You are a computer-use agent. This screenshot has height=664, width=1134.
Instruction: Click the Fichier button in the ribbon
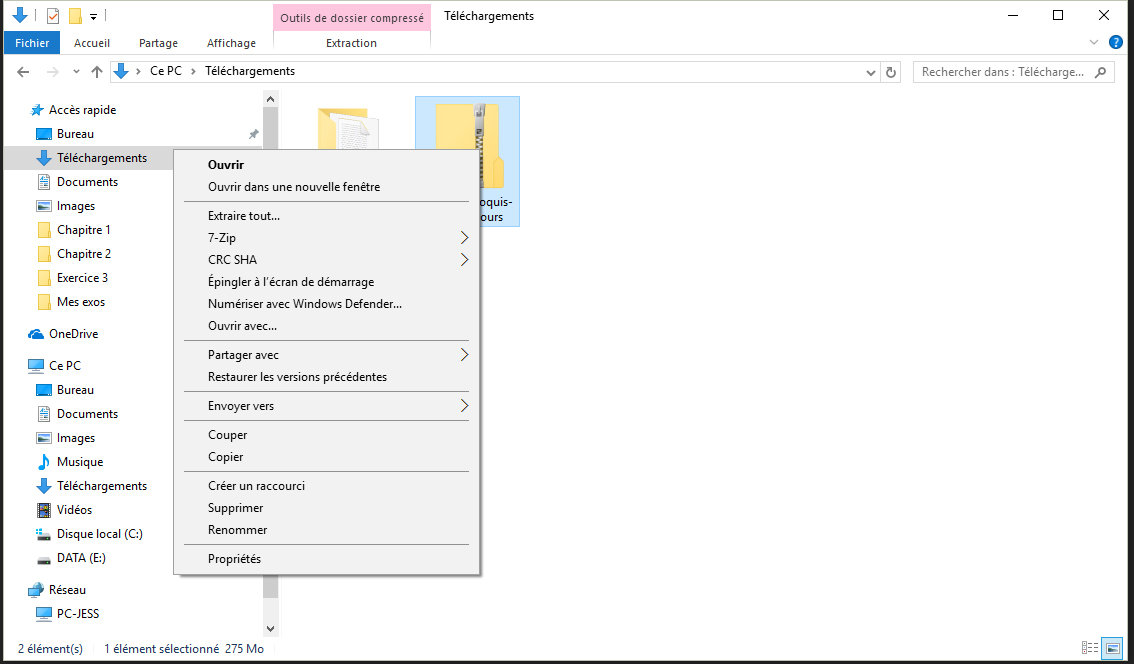pos(32,43)
